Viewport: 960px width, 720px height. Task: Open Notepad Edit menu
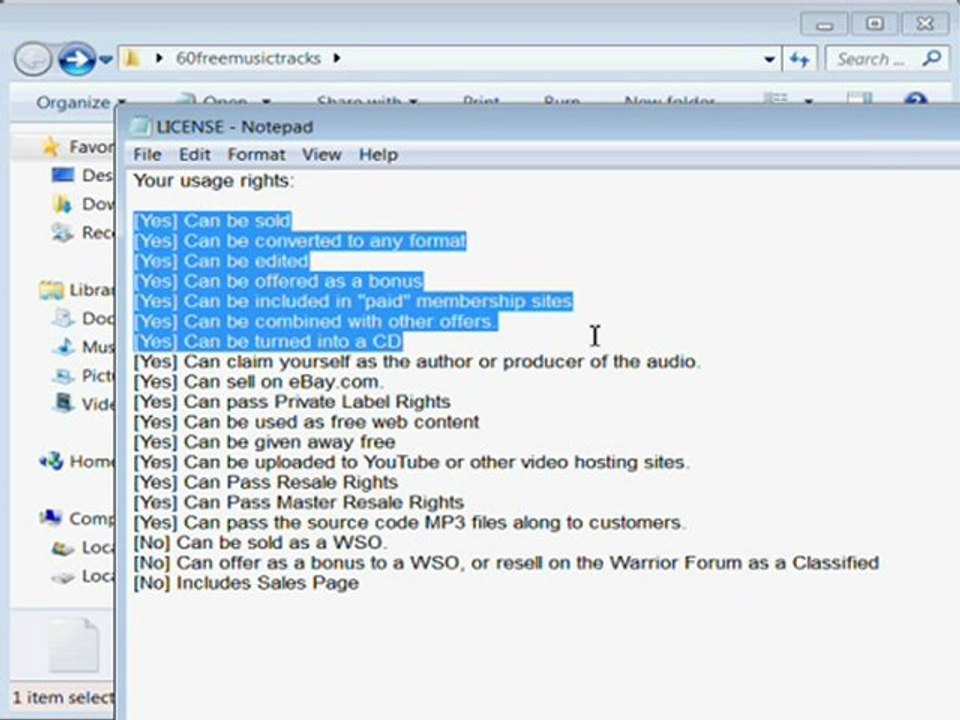point(195,154)
